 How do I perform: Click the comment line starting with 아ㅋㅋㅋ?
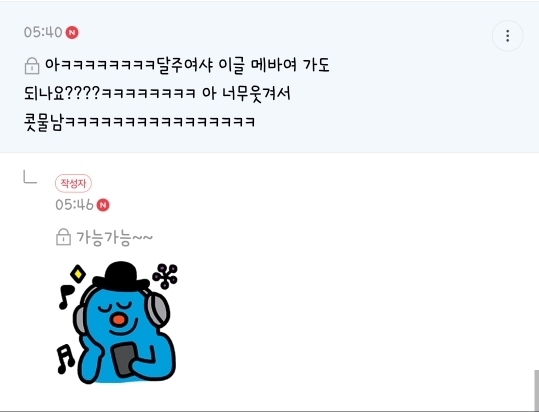coord(187,65)
